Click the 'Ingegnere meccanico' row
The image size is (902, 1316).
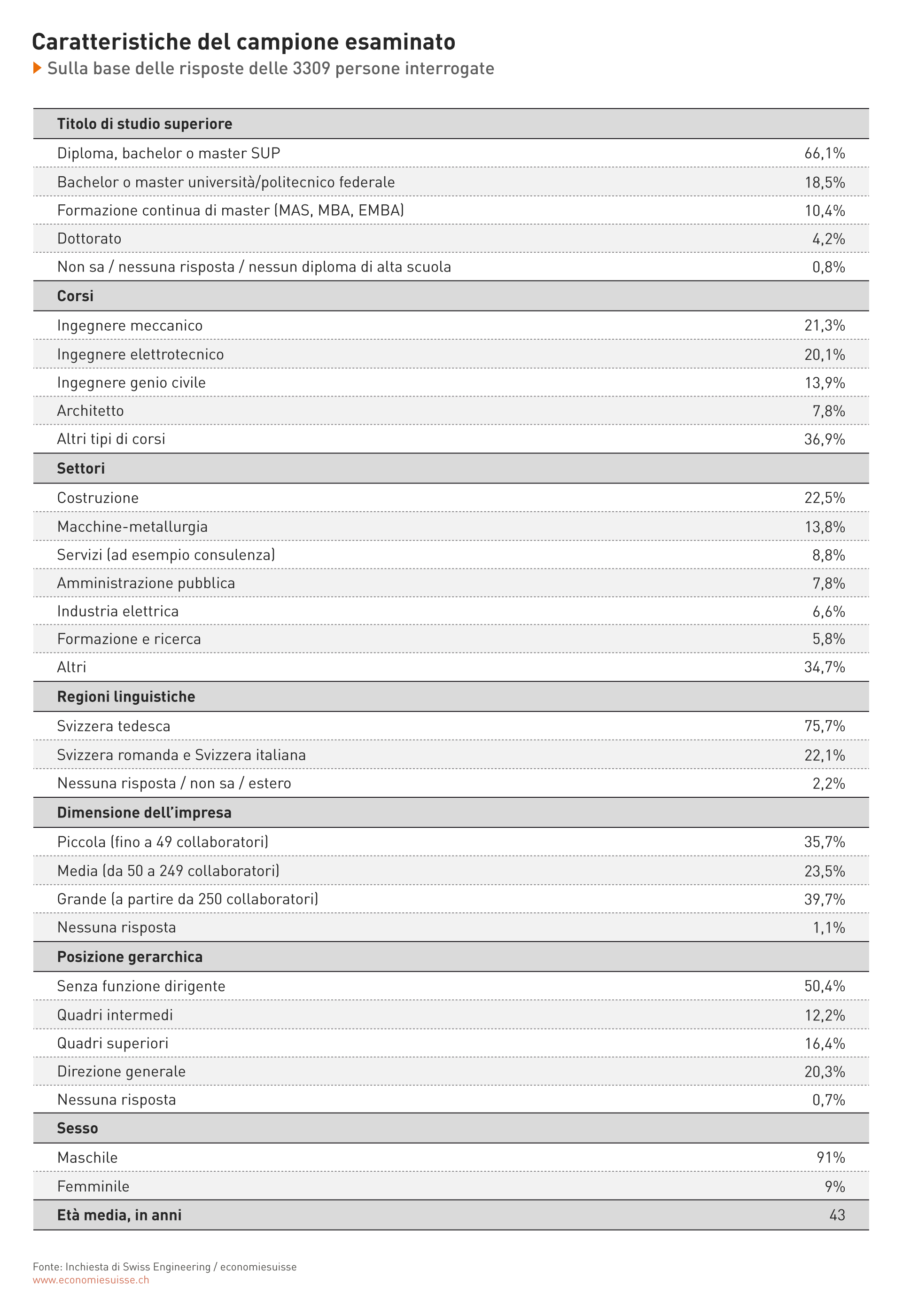451,325
